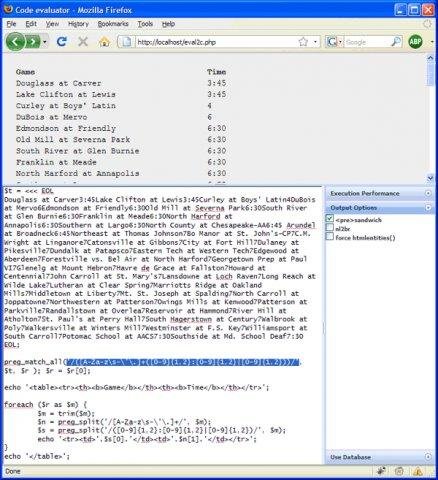
Task: Click the activity throbber icon
Action: 427,24
